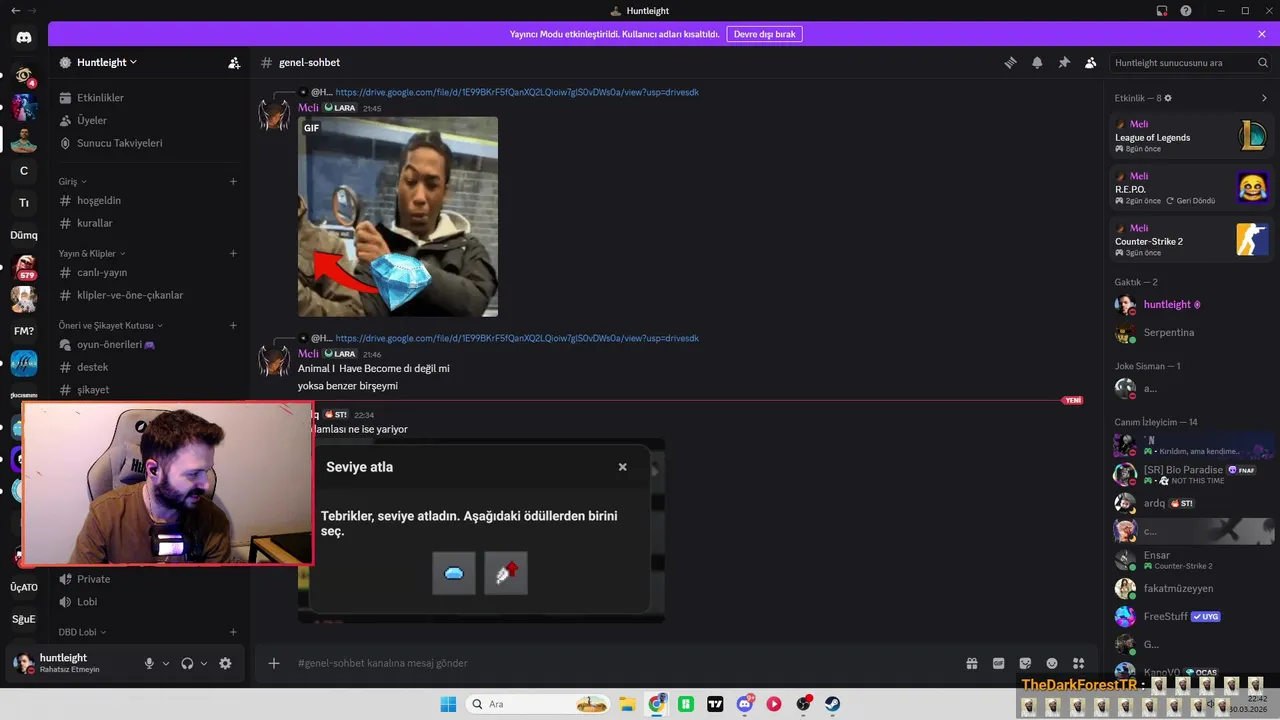This screenshot has width=1280, height=720.
Task: Open the R.E.P.O. activity card
Action: click(1192, 188)
